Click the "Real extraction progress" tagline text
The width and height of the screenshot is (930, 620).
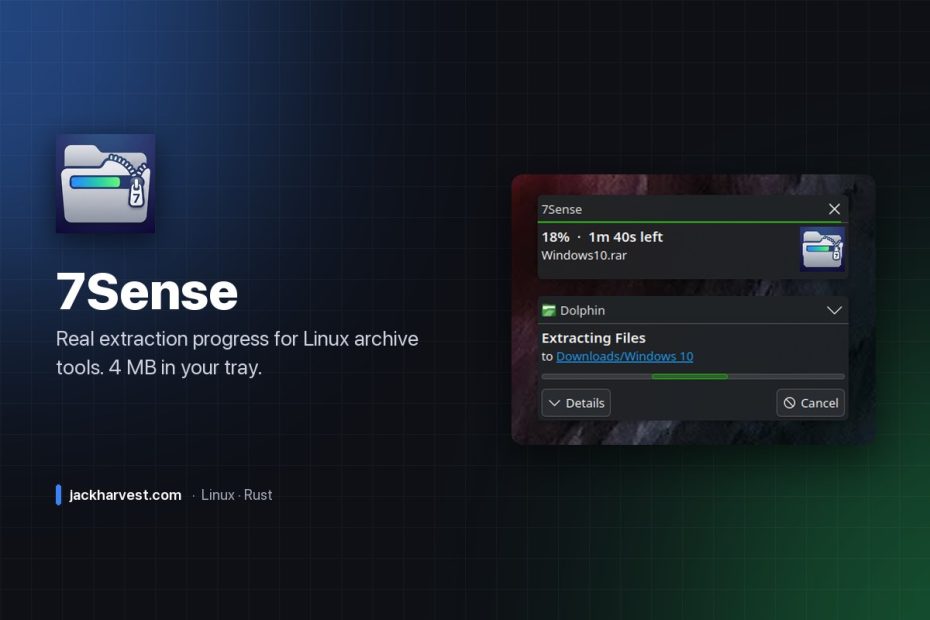pyautogui.click(x=237, y=353)
